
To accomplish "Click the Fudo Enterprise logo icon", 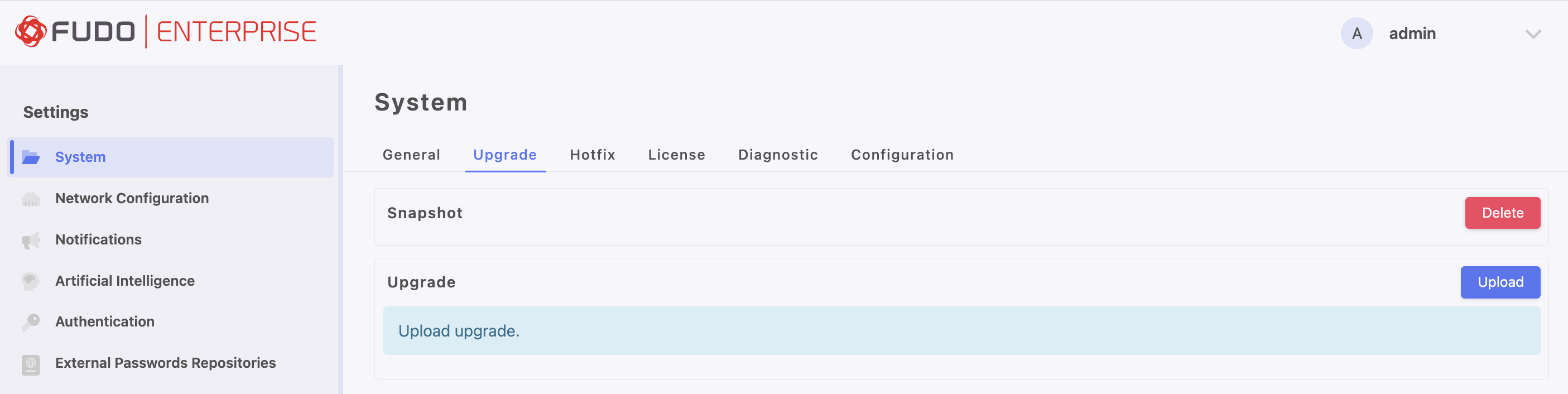I will point(31,32).
